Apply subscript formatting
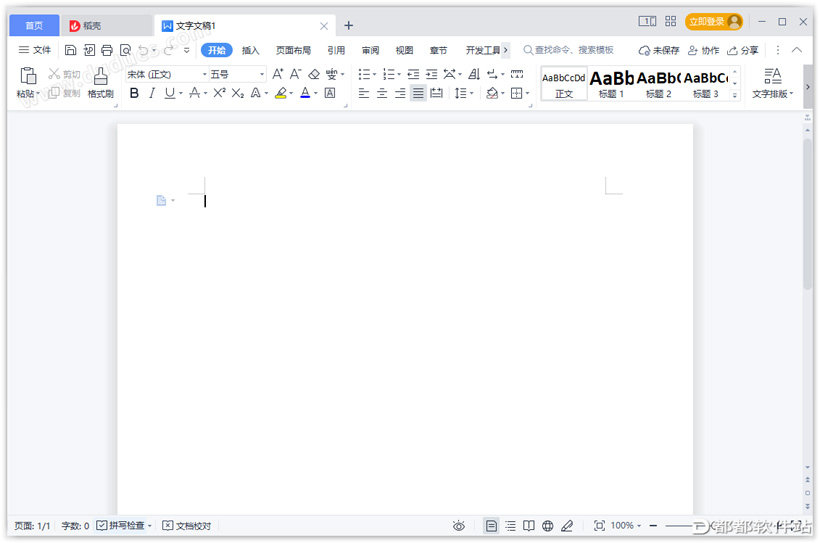This screenshot has width=820, height=543. pos(237,93)
